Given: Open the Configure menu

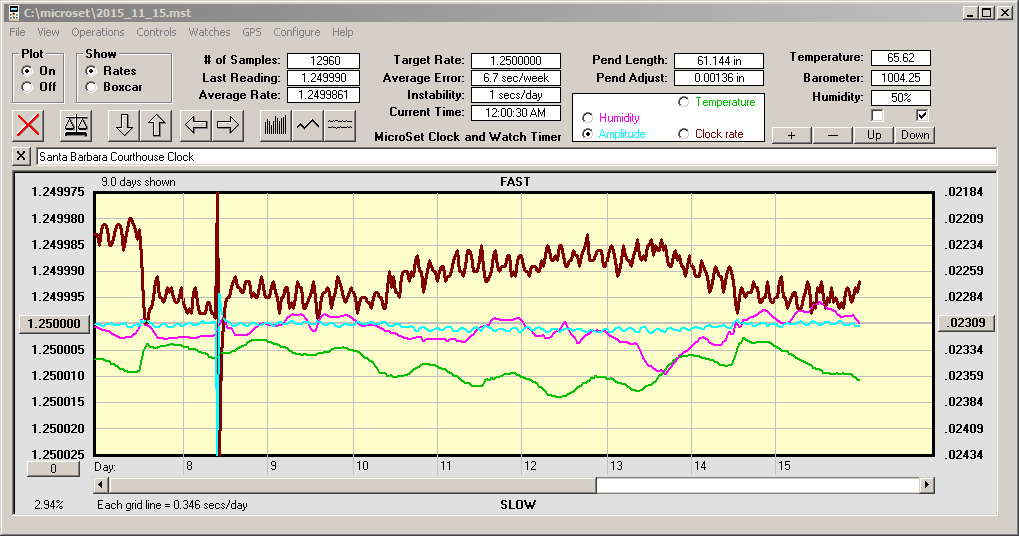Looking at the screenshot, I should (296, 32).
